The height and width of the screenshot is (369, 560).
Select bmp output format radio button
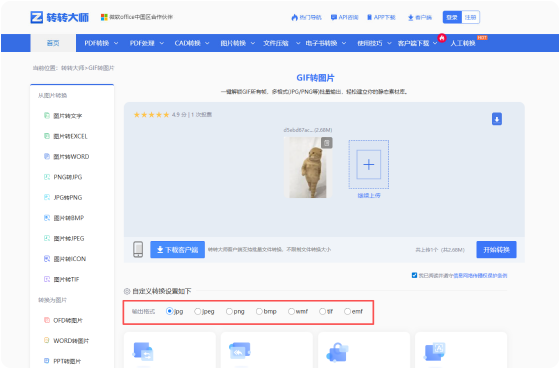259,311
